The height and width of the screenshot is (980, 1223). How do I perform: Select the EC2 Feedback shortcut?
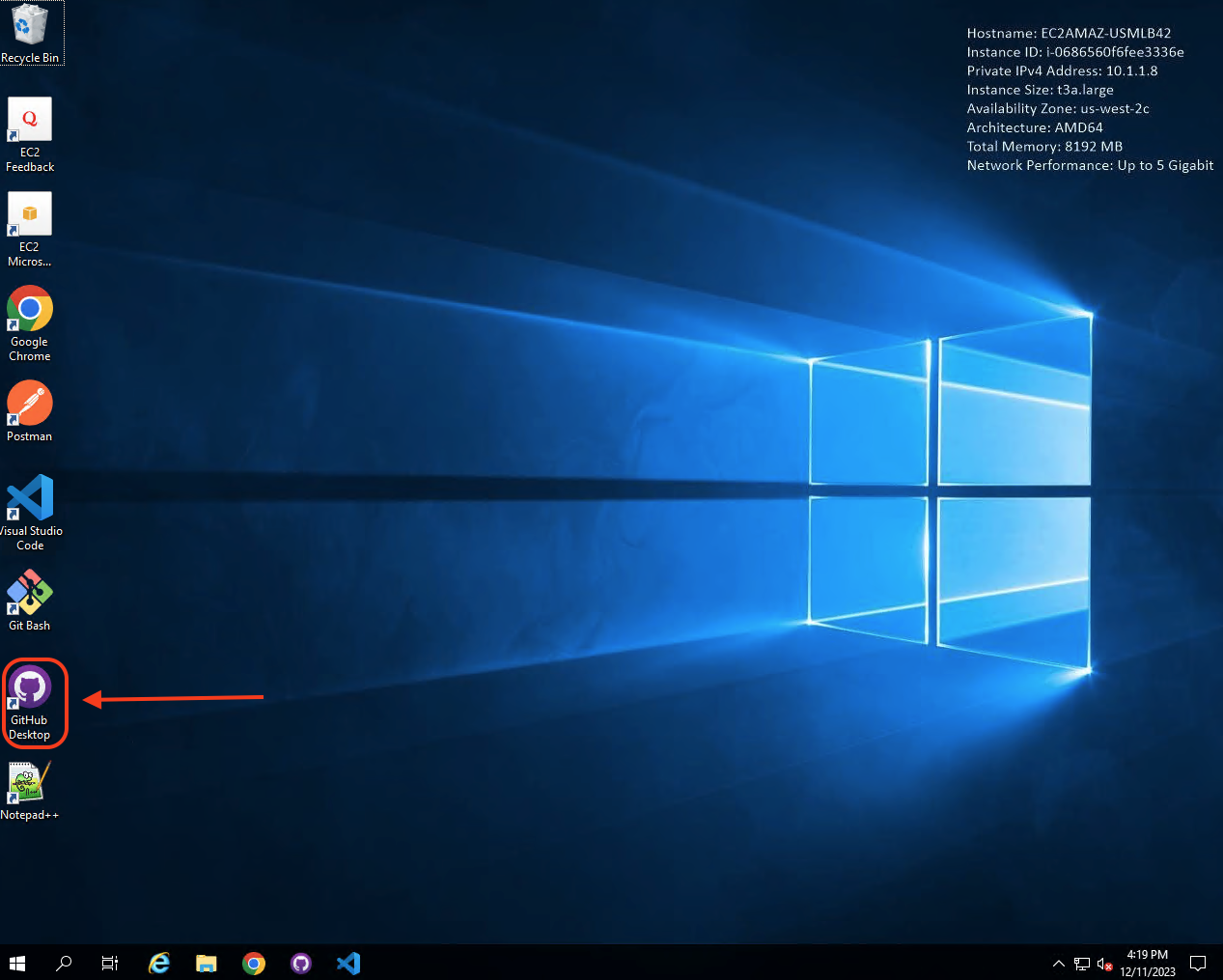tap(30, 135)
